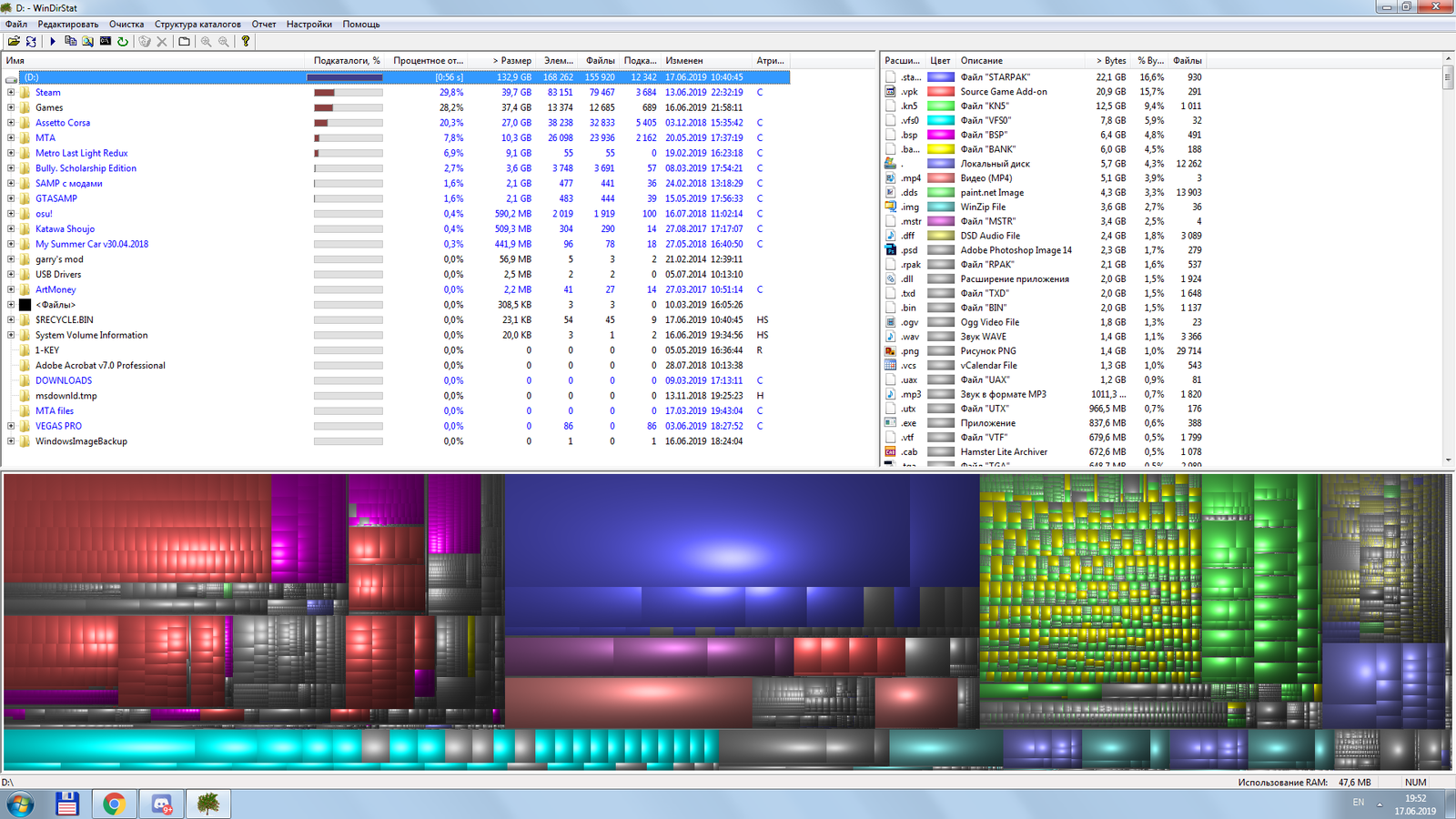1456x819 pixels.
Task: Select the Adobe Acrobat v7.0 Professional row
Action: pos(396,366)
